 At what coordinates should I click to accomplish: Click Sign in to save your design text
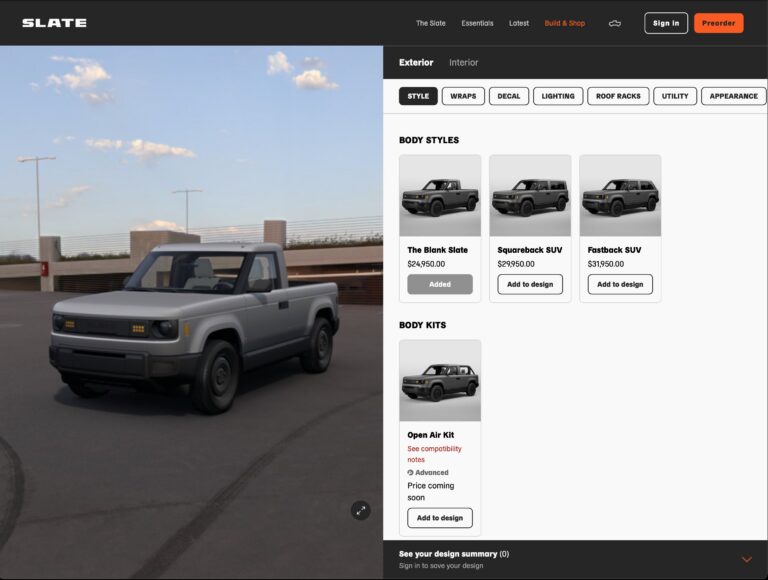[441, 566]
